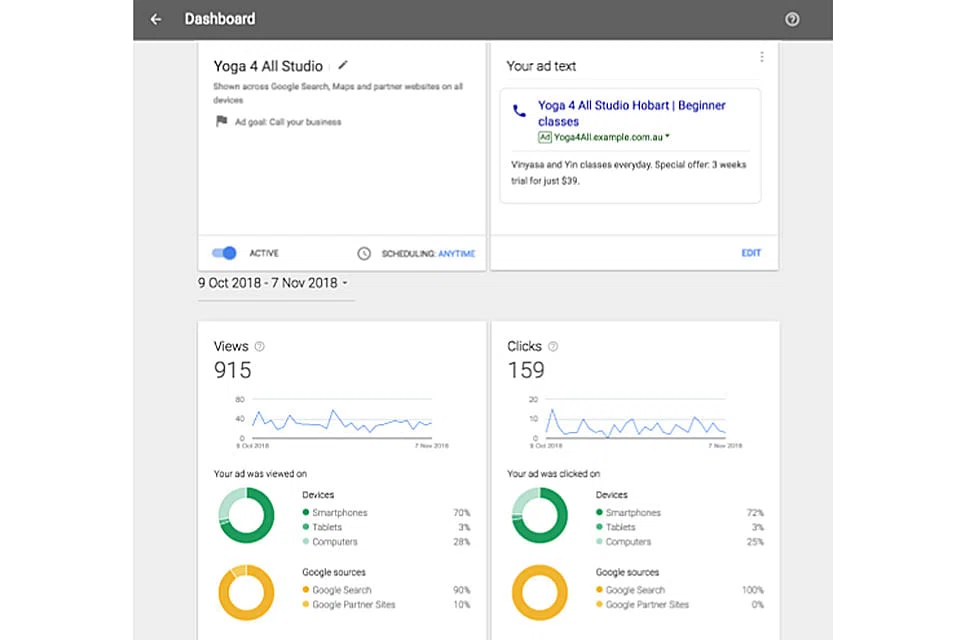This screenshot has height=640, width=960.
Task: Click the Google Search legend dot under Clicks
Action: [600, 590]
